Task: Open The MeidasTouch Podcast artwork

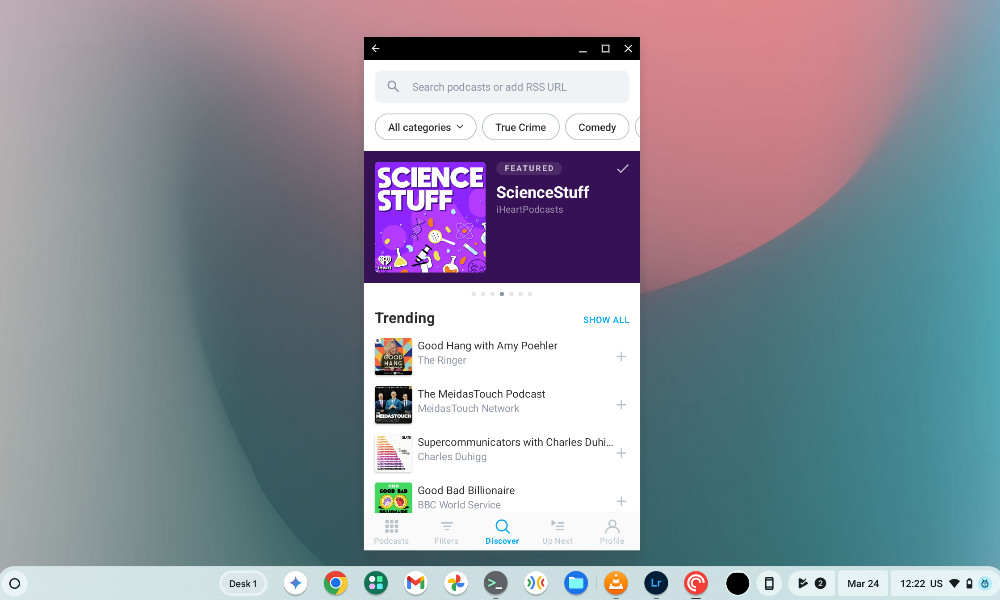Action: 393,405
